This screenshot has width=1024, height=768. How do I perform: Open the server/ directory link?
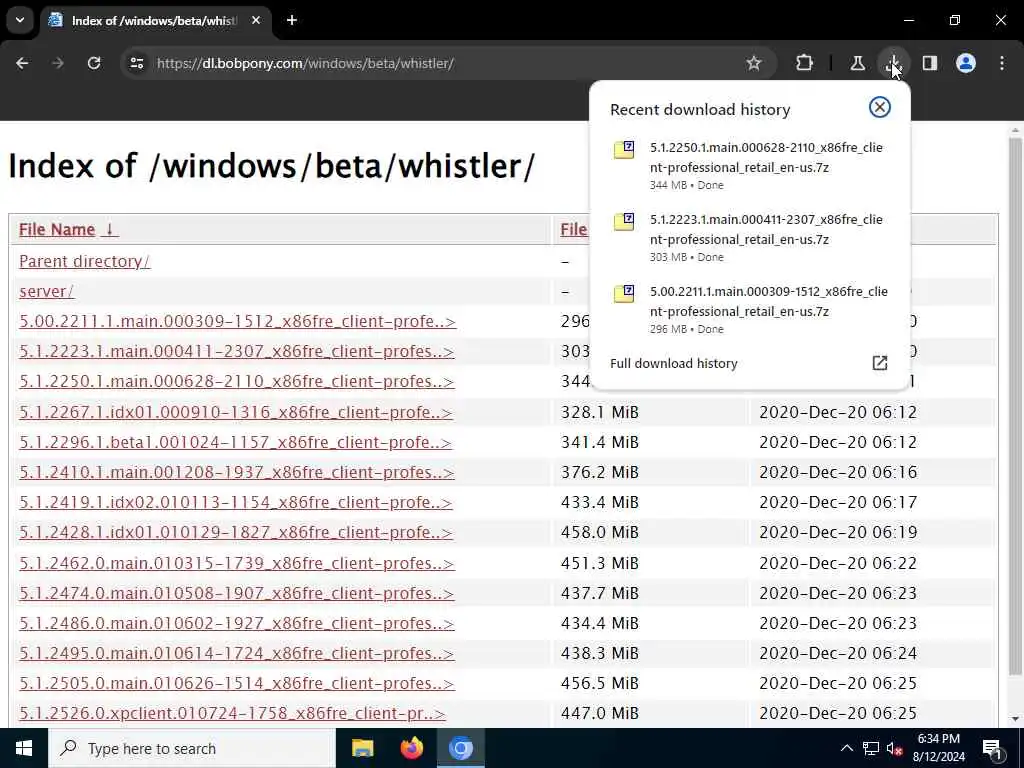(x=46, y=291)
